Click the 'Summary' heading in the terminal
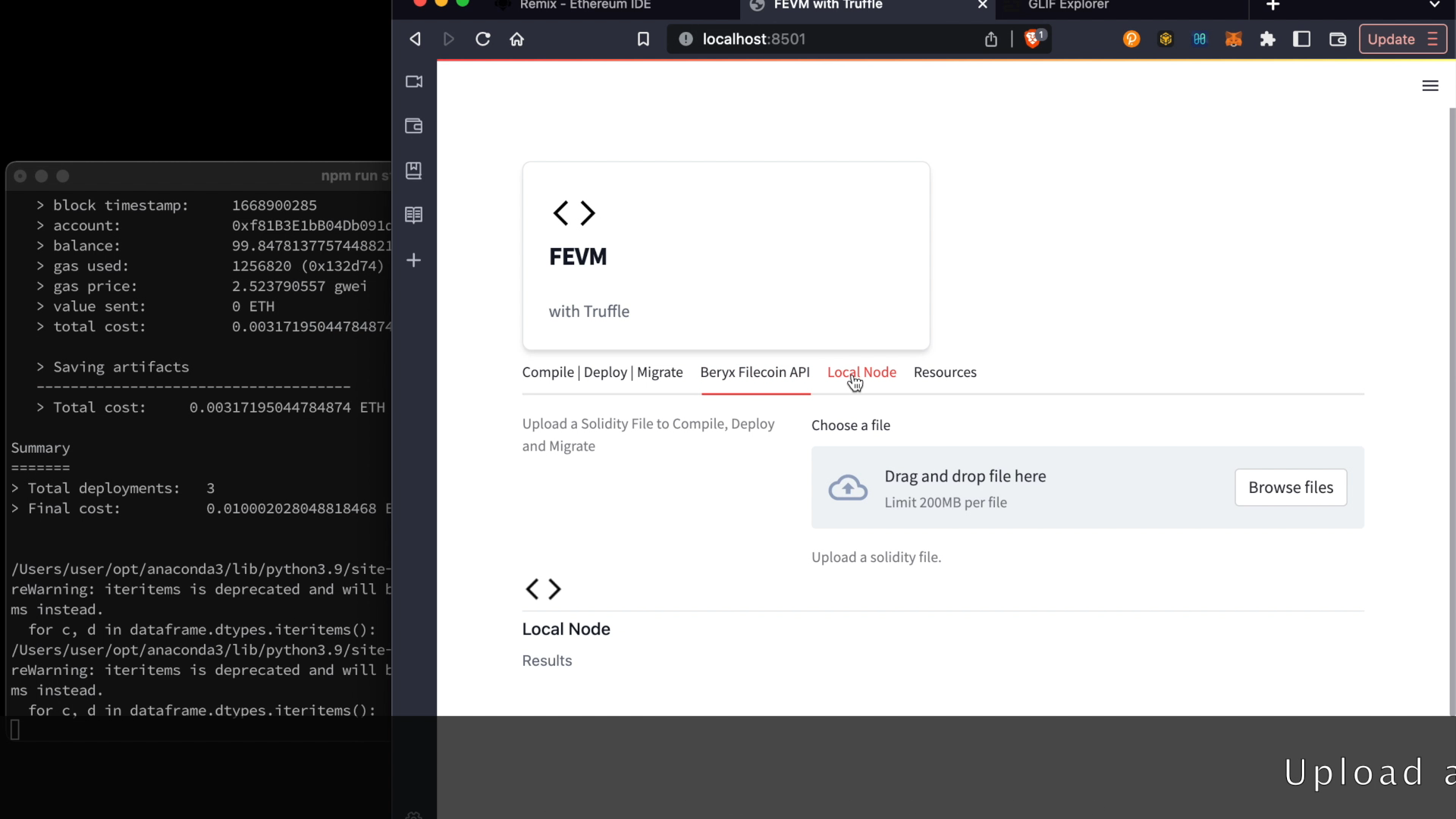 coord(40,448)
